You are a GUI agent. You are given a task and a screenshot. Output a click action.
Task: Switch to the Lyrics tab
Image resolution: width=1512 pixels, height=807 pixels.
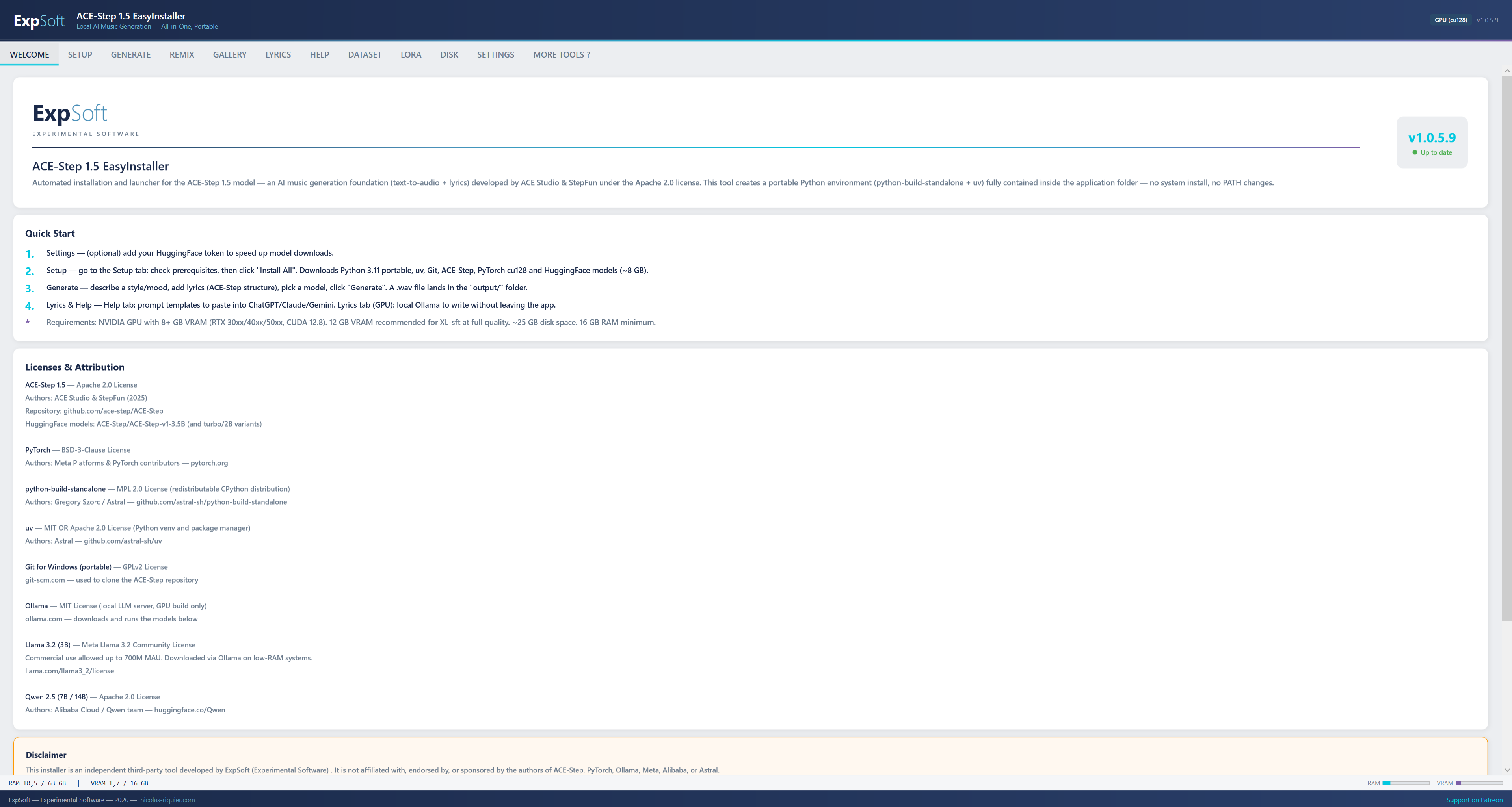[x=278, y=54]
